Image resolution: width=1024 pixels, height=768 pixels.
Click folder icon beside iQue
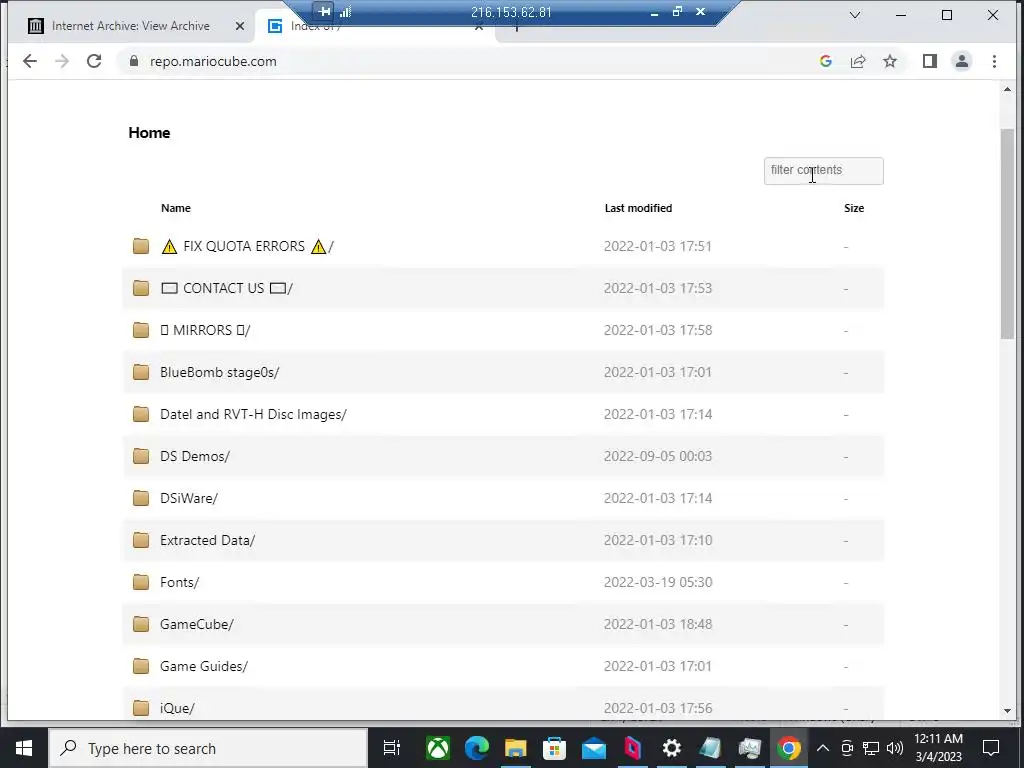(x=141, y=708)
